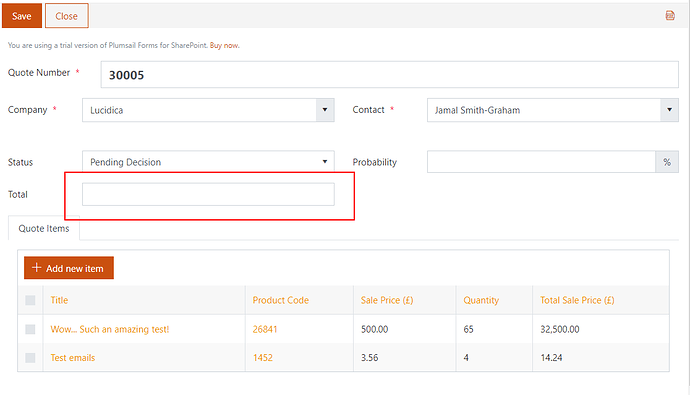Sort by the Sale Price (£) column header
The width and height of the screenshot is (690, 395).
click(387, 300)
